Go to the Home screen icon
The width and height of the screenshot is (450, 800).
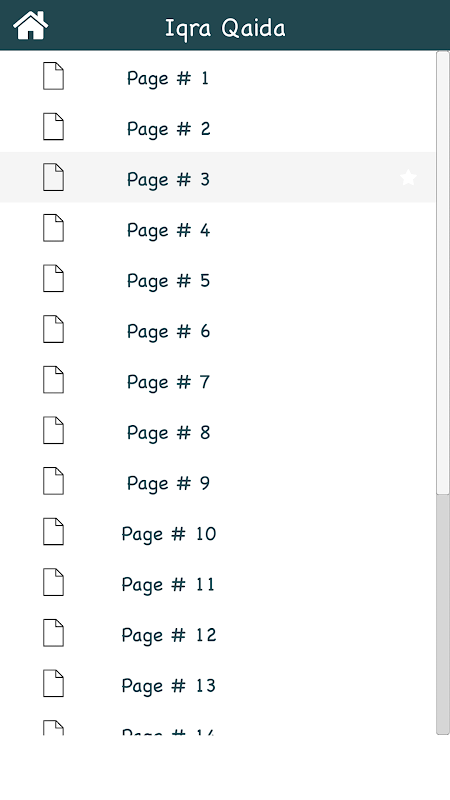(31, 26)
